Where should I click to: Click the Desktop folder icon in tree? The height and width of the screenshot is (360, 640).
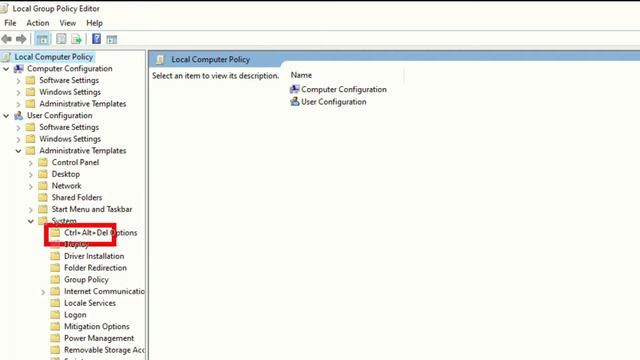(x=43, y=174)
